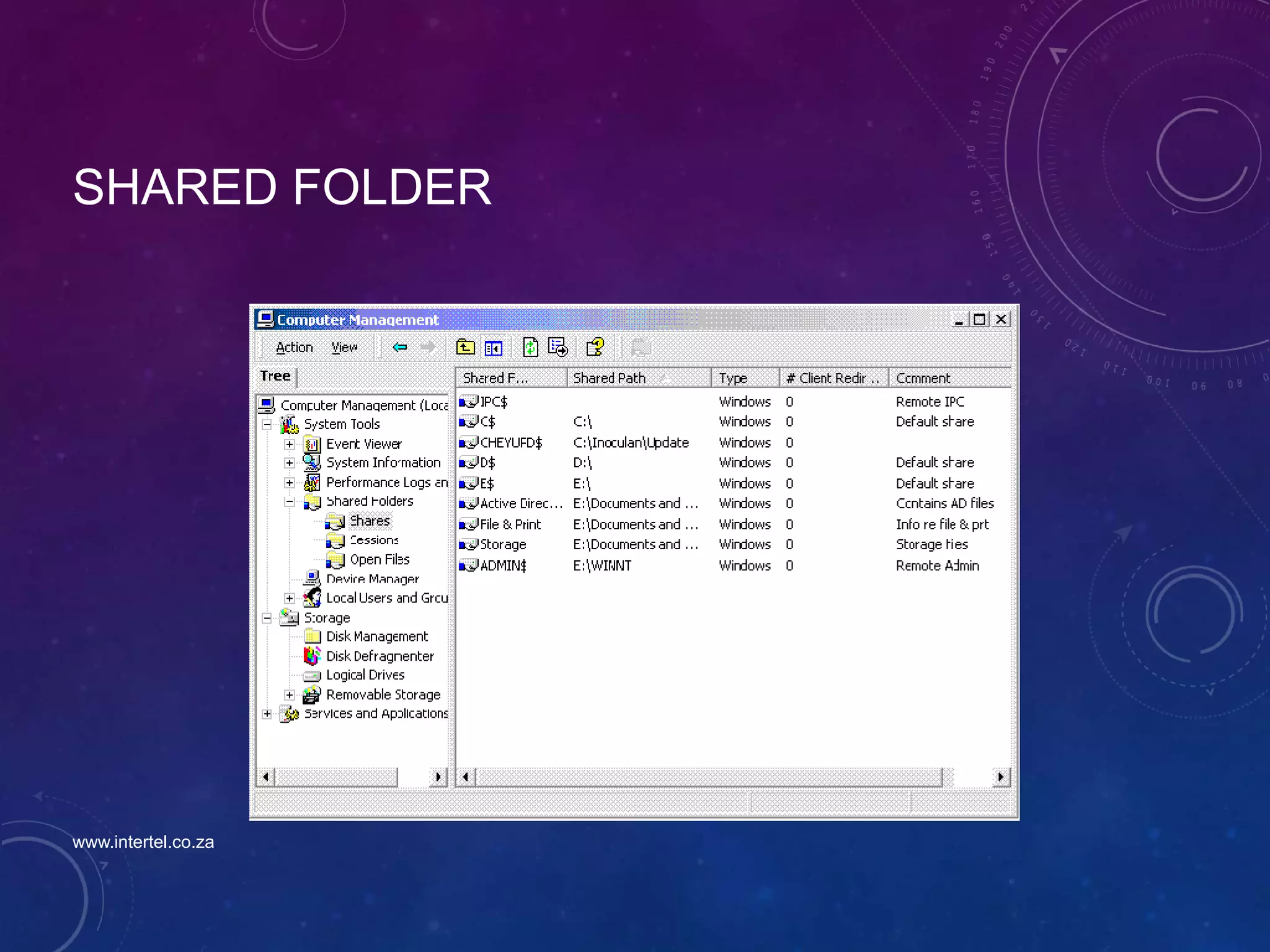Expand the Local Users and Groups node
Screen dimensions: 1270x952
[x=290, y=598]
